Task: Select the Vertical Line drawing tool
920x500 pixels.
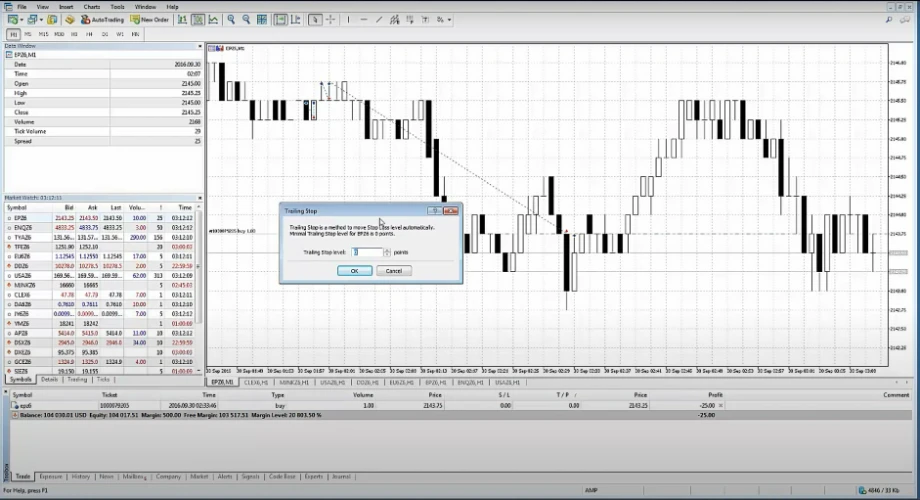Action: tap(348, 19)
